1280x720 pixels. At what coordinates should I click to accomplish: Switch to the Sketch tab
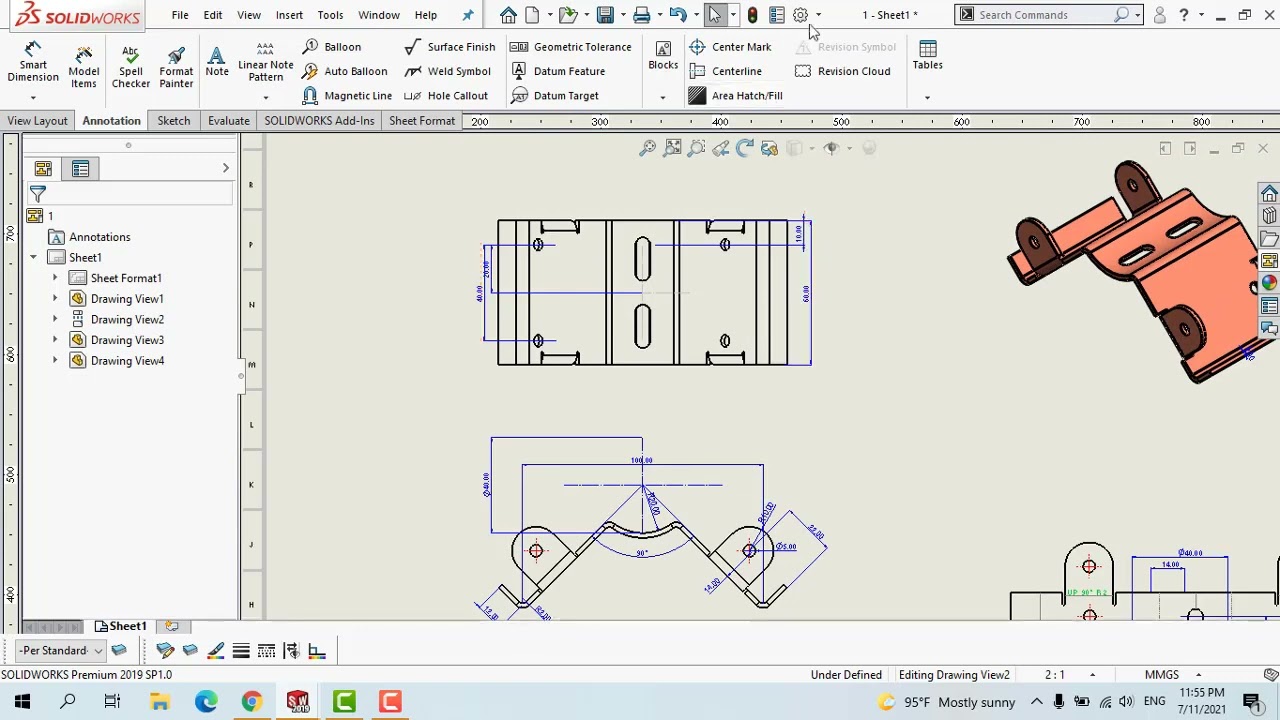(x=173, y=121)
